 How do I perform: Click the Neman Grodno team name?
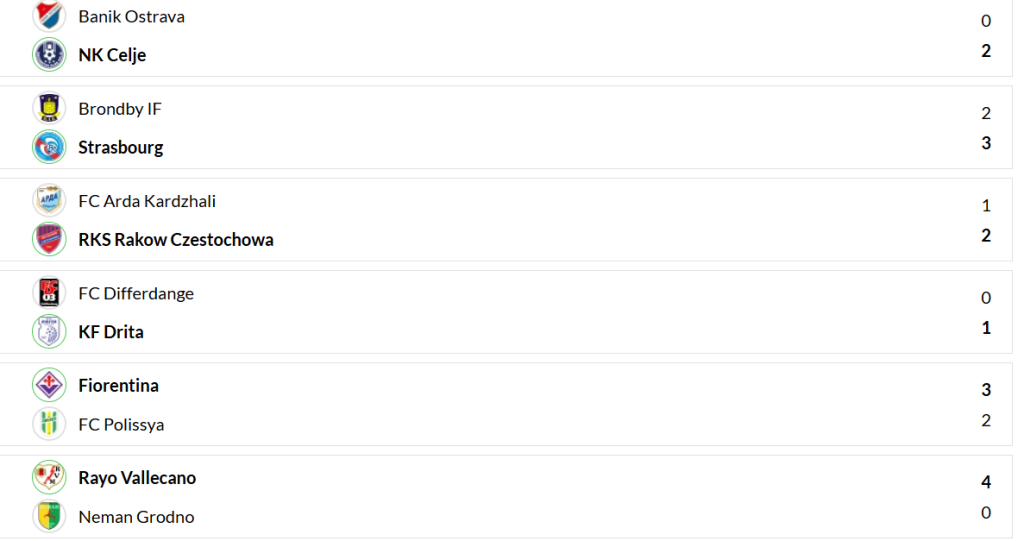click(136, 517)
